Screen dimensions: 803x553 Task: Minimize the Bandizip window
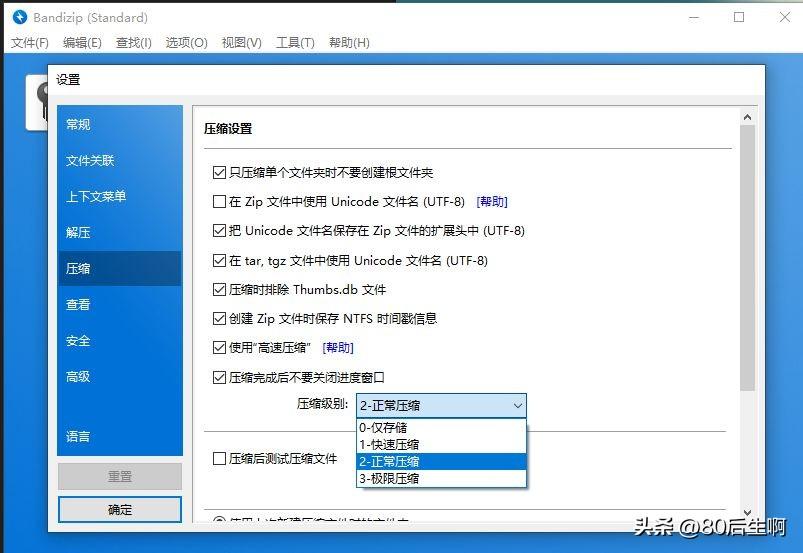click(x=694, y=17)
